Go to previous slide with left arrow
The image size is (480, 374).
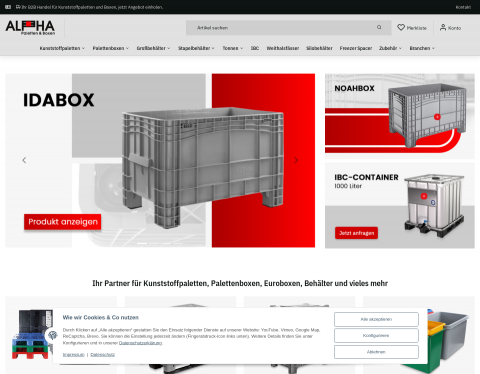pyautogui.click(x=24, y=160)
